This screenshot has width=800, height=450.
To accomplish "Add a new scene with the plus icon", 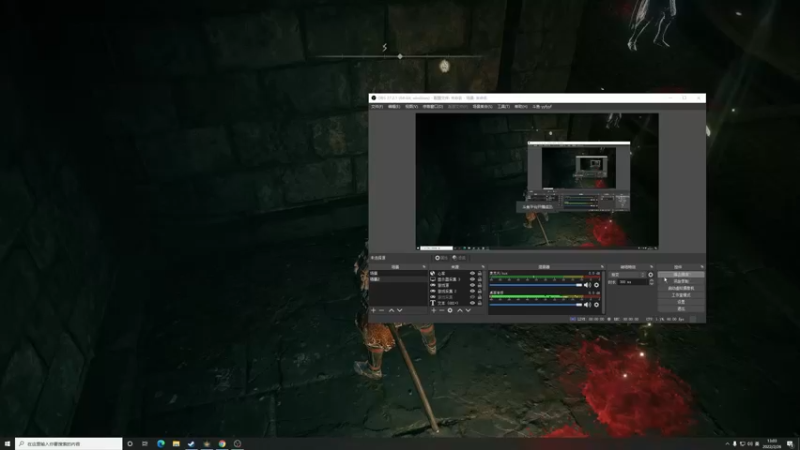I will (x=373, y=310).
